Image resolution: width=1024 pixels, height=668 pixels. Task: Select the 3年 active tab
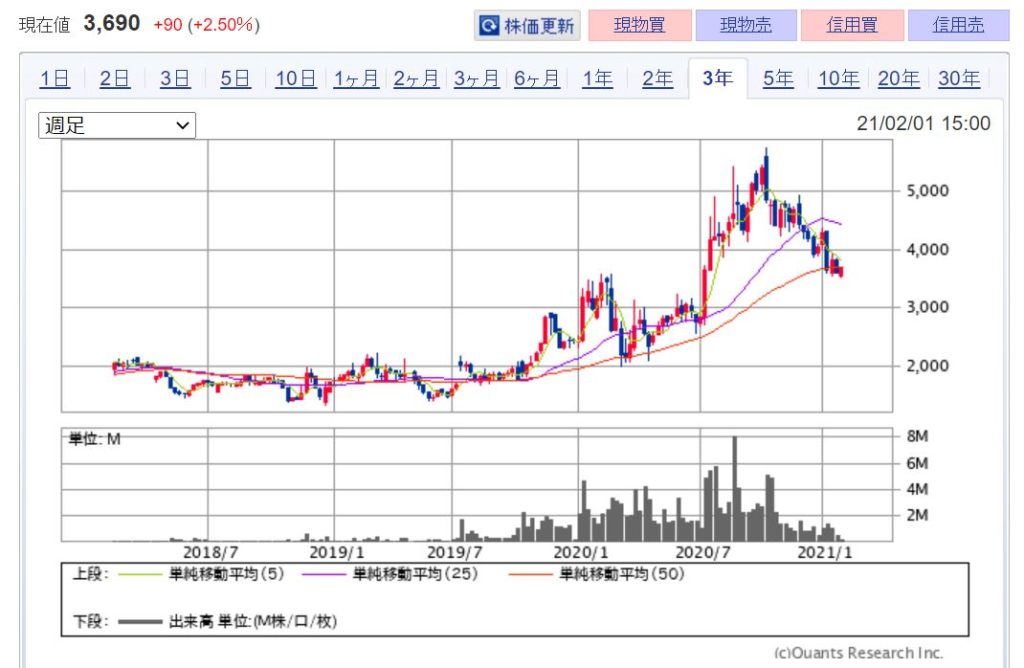[x=717, y=79]
